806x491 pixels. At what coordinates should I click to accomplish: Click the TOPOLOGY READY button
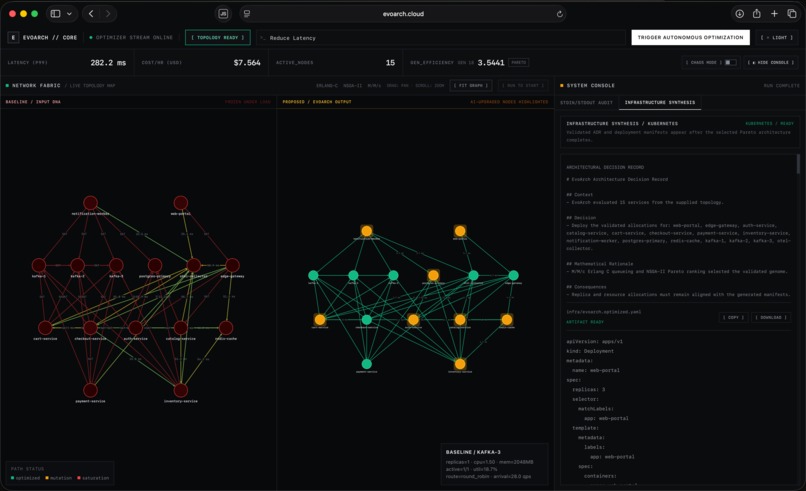click(217, 38)
